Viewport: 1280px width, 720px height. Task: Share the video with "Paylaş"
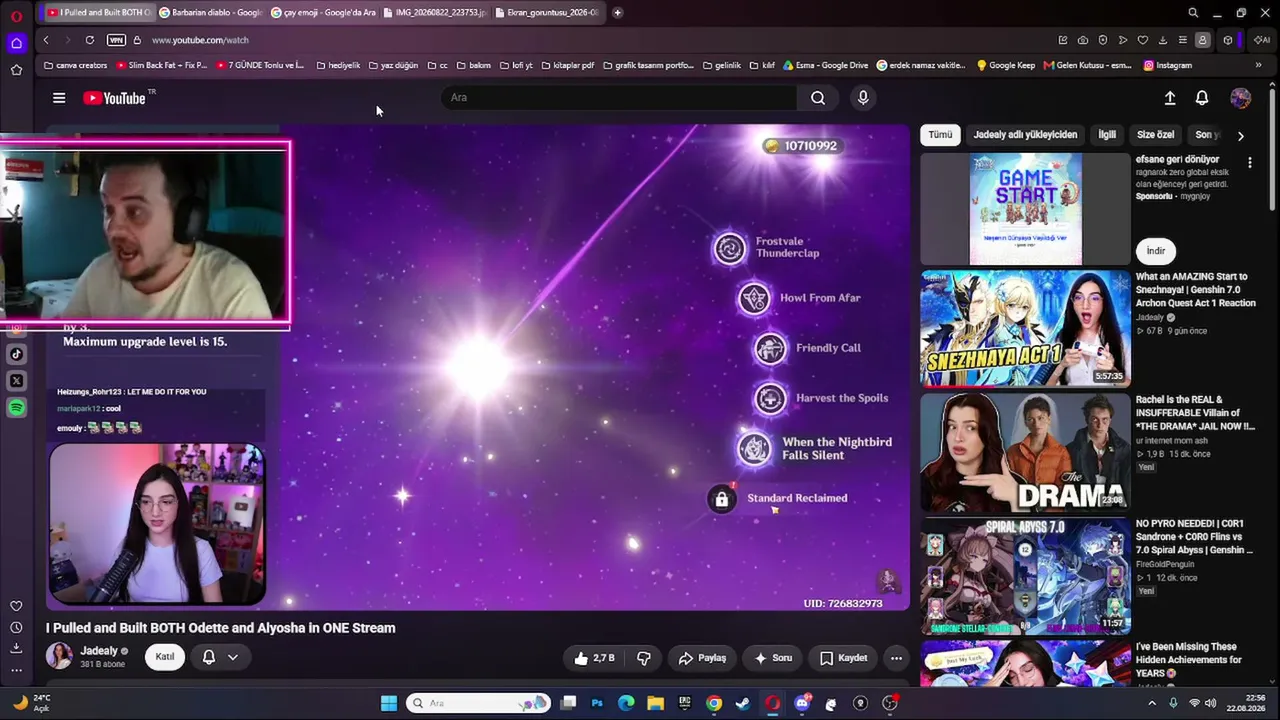coord(702,658)
